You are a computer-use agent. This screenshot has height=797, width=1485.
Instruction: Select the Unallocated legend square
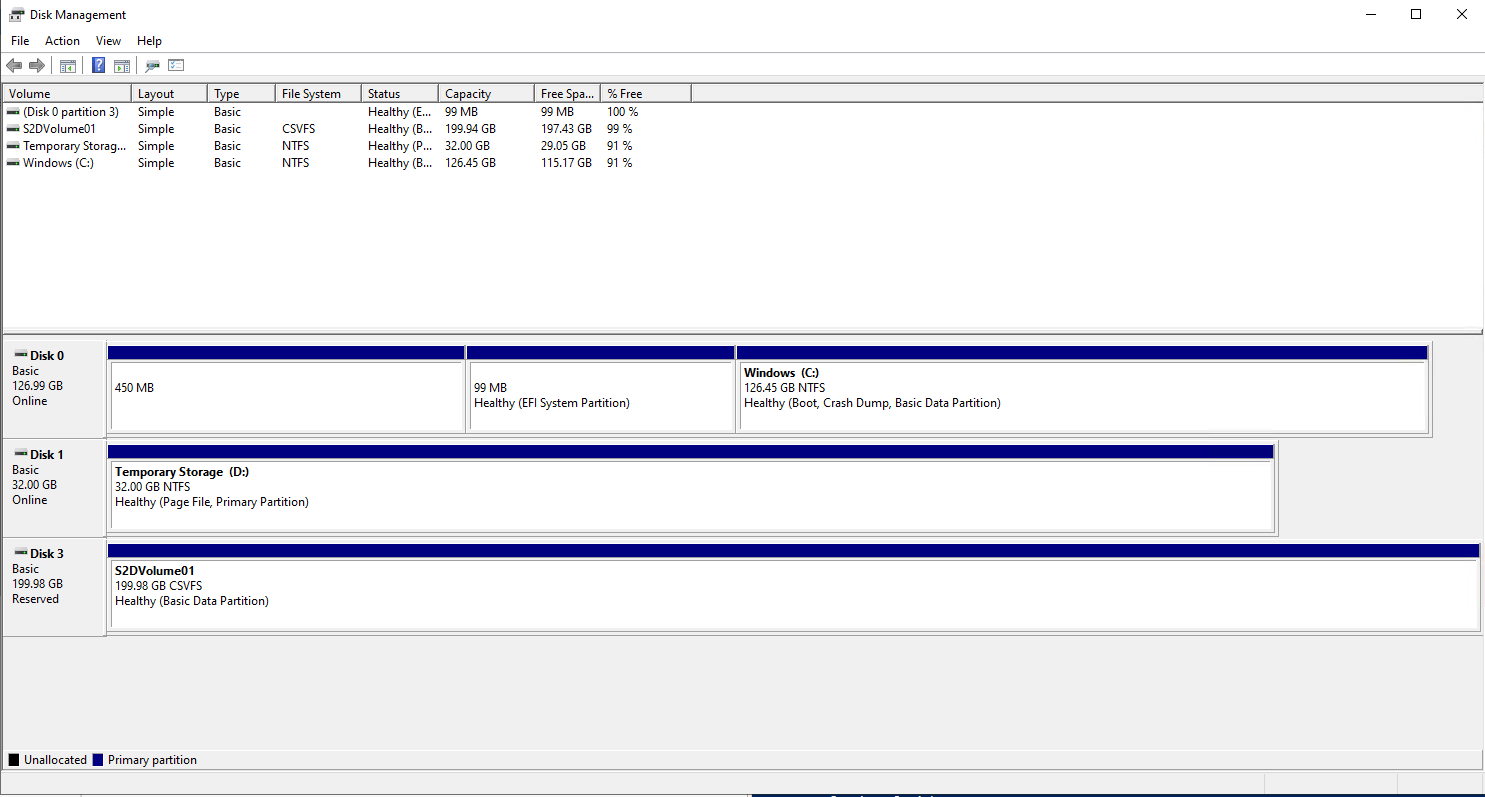point(13,759)
